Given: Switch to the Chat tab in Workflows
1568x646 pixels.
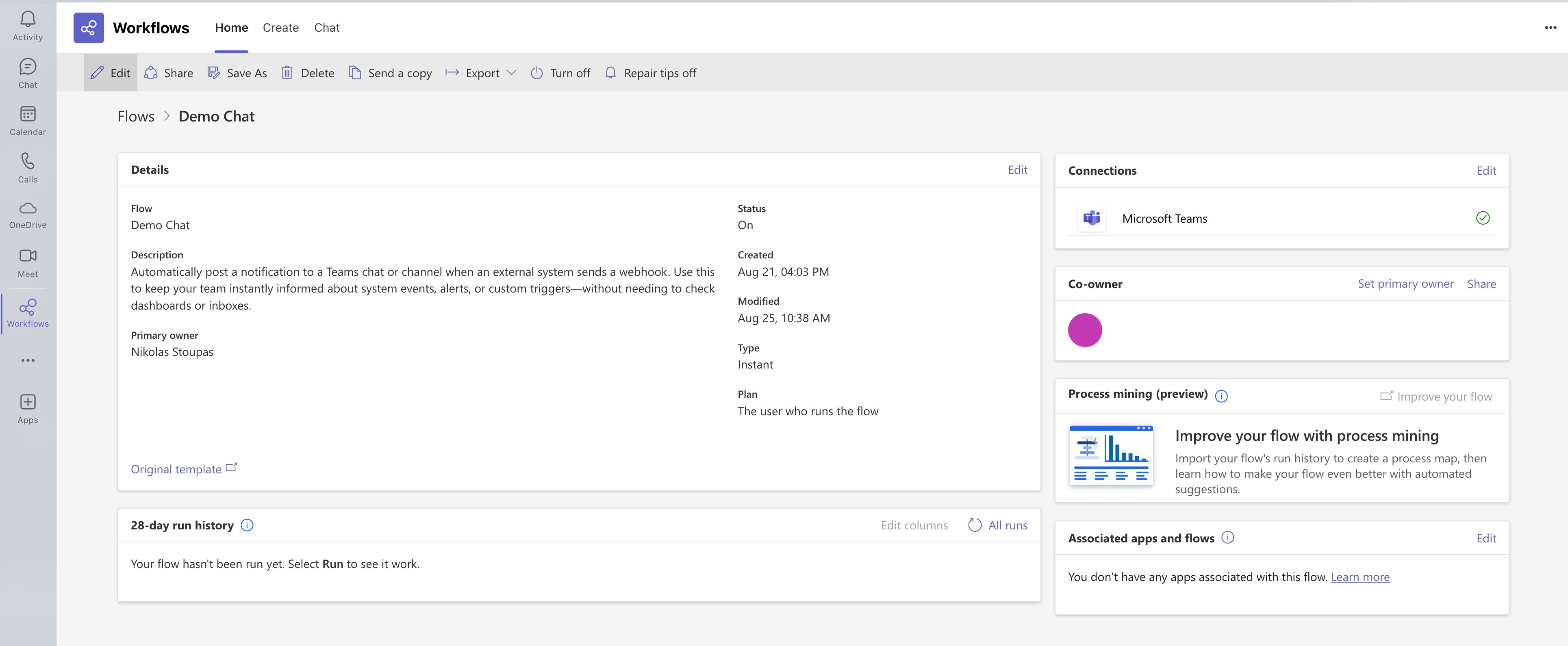Looking at the screenshot, I should (x=327, y=27).
